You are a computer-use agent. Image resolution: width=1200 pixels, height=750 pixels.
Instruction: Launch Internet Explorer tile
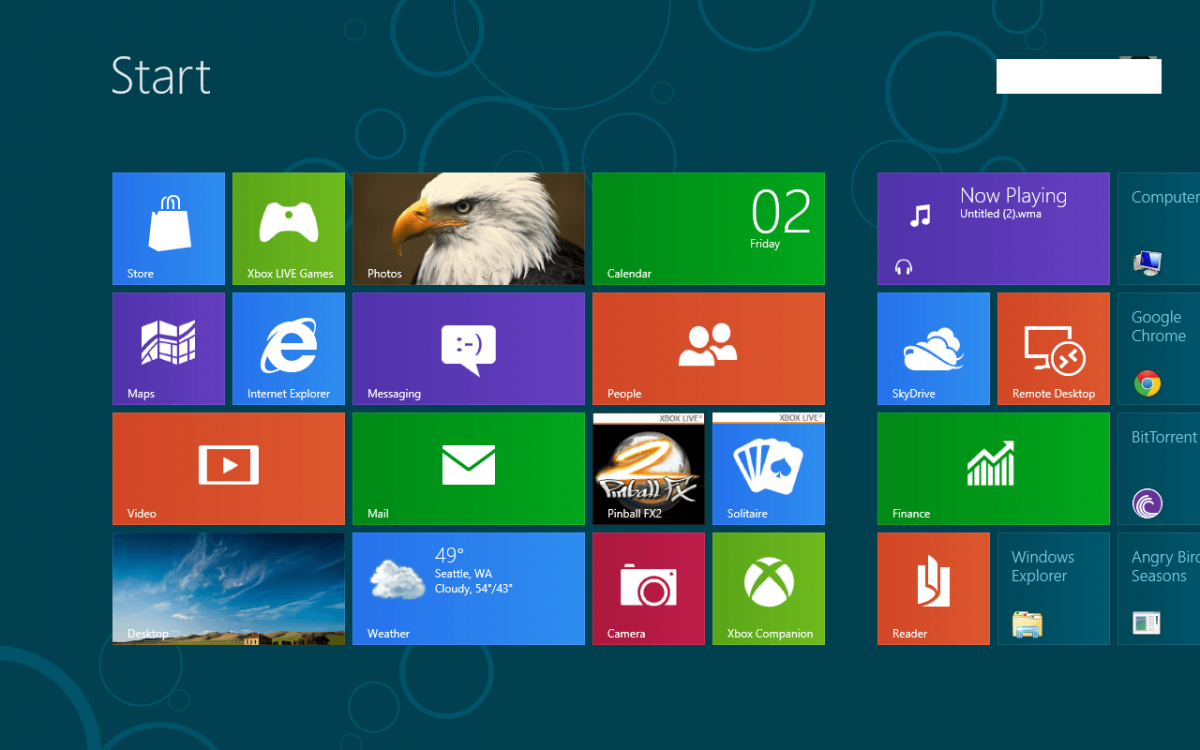[288, 348]
